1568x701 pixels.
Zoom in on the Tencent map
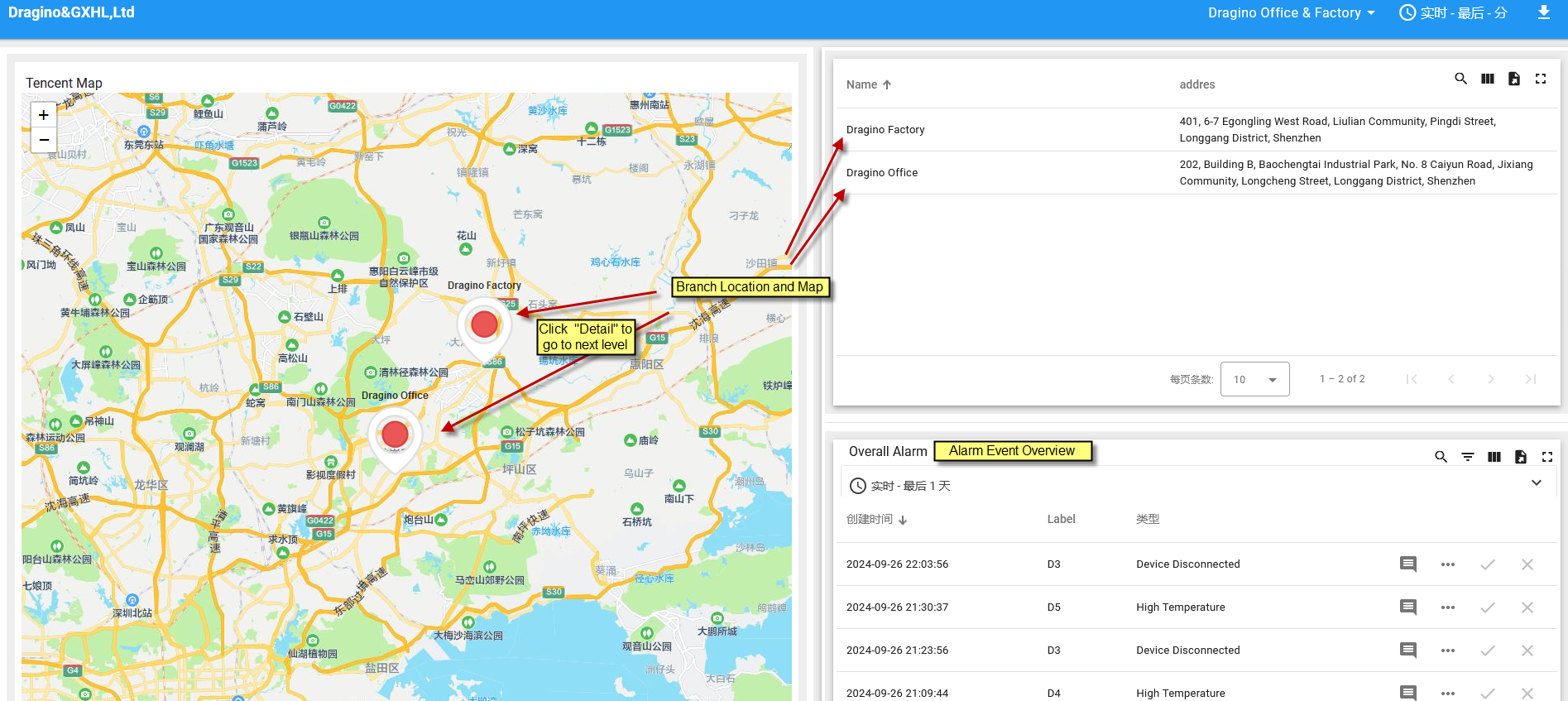[x=44, y=115]
